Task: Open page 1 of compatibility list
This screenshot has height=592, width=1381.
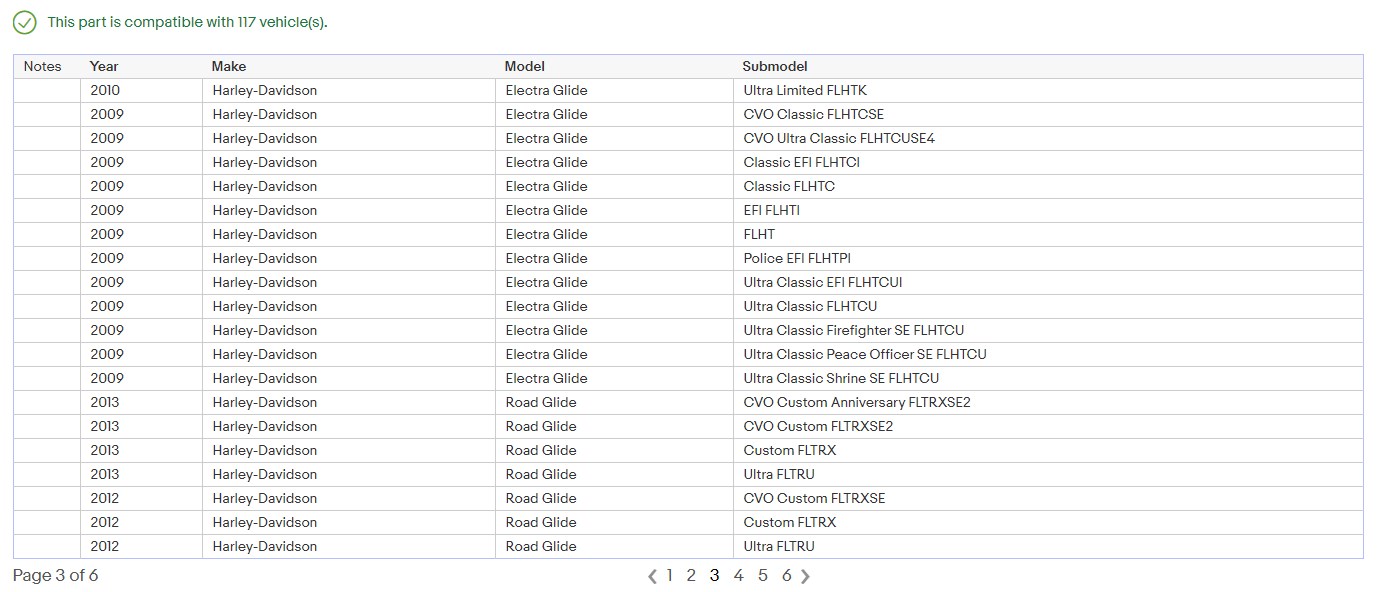Action: point(669,575)
